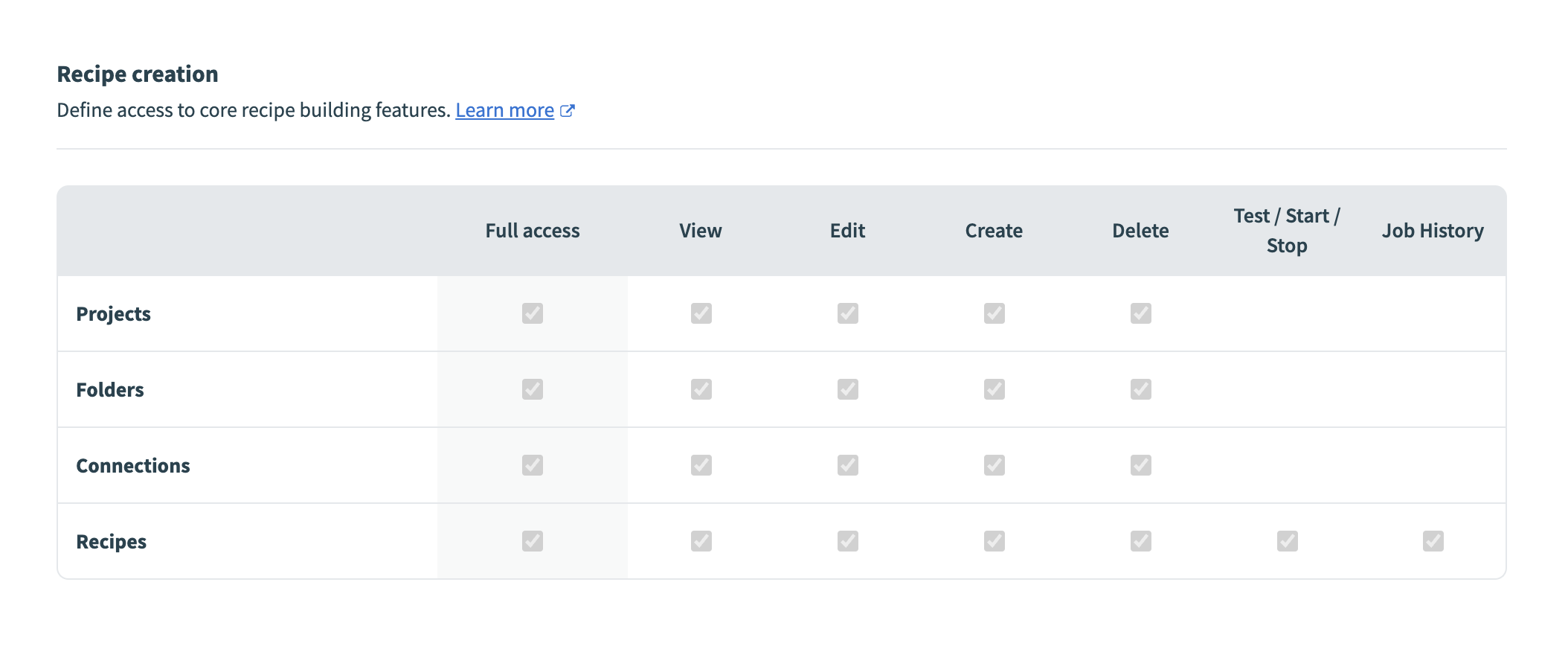Image resolution: width=1568 pixels, height=649 pixels.
Task: Toggle Delete checkbox for Recipes
Action: [1140, 541]
